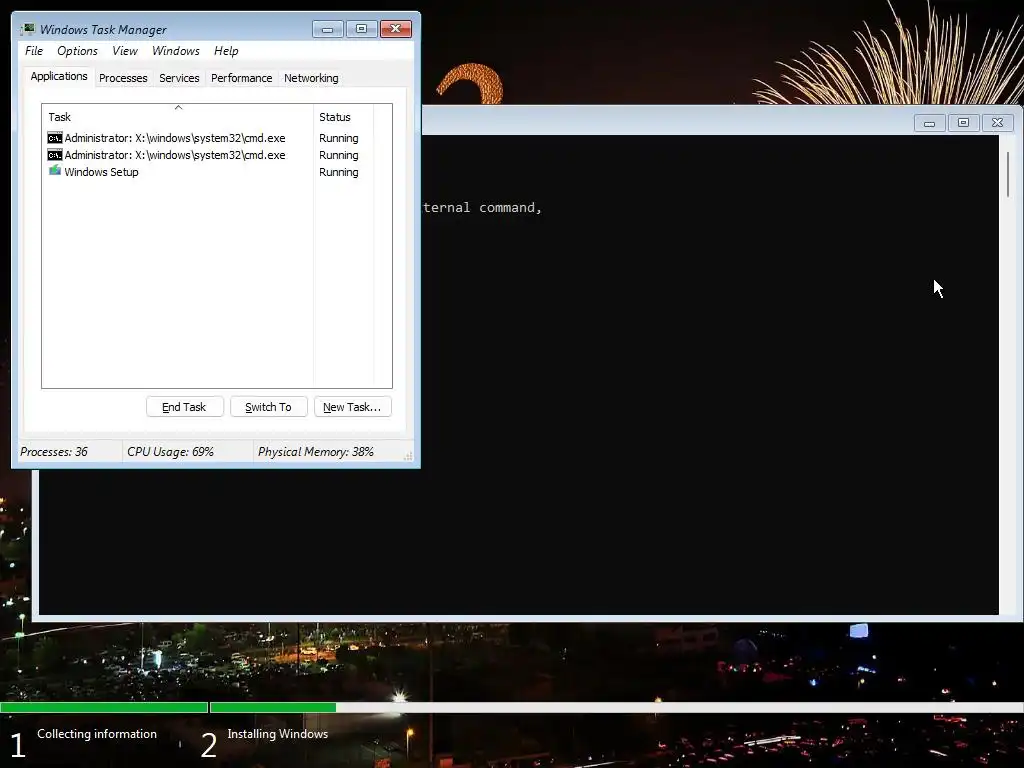Open the Help menu in Task Manager
Image resolution: width=1024 pixels, height=768 pixels.
coord(226,51)
